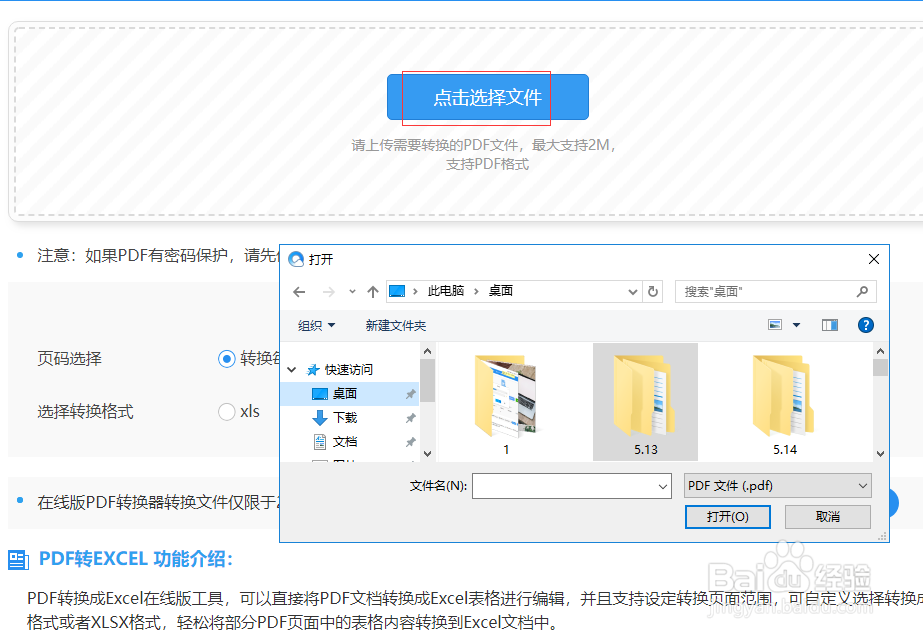Open the Help question mark icon
The image size is (923, 638).
click(865, 324)
